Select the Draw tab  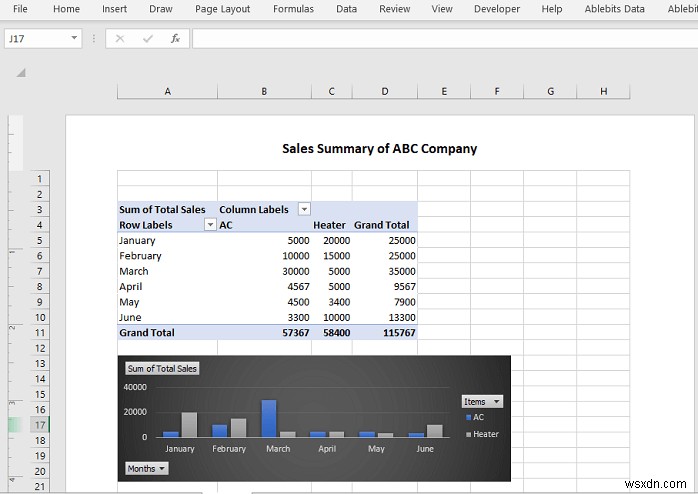[161, 9]
